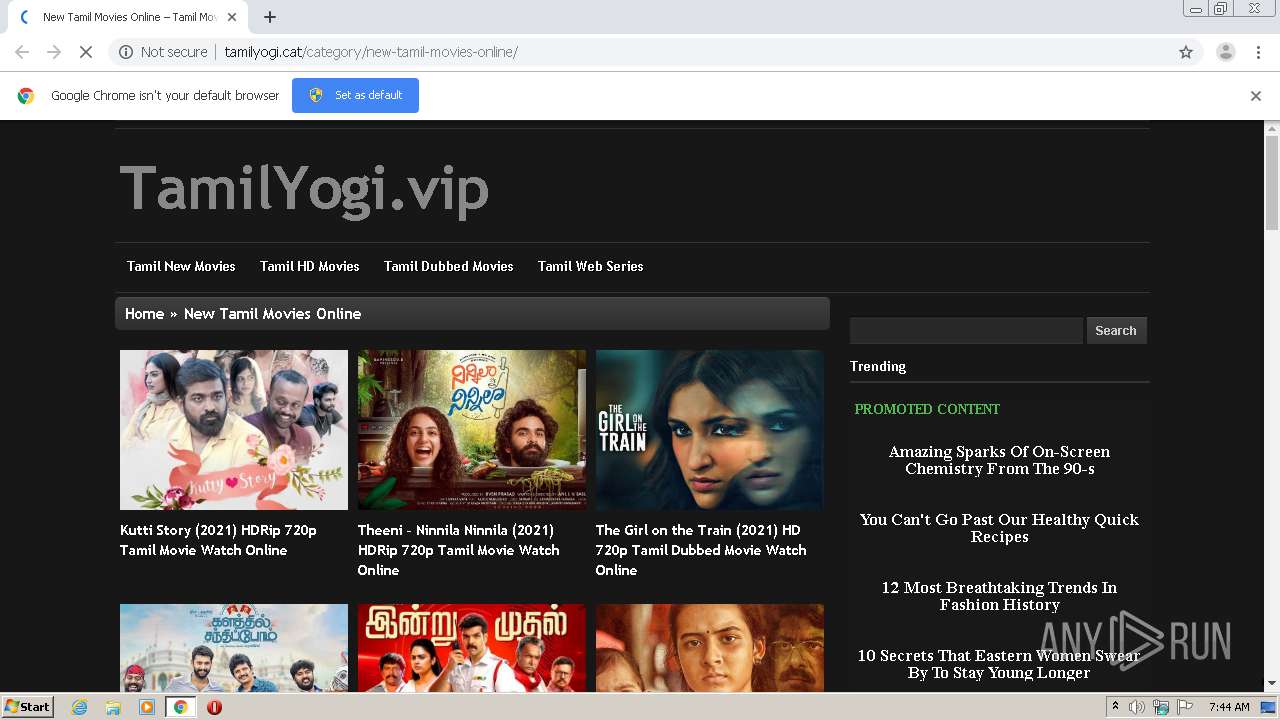Open 10 Secrets Eastern Women article

point(999,664)
